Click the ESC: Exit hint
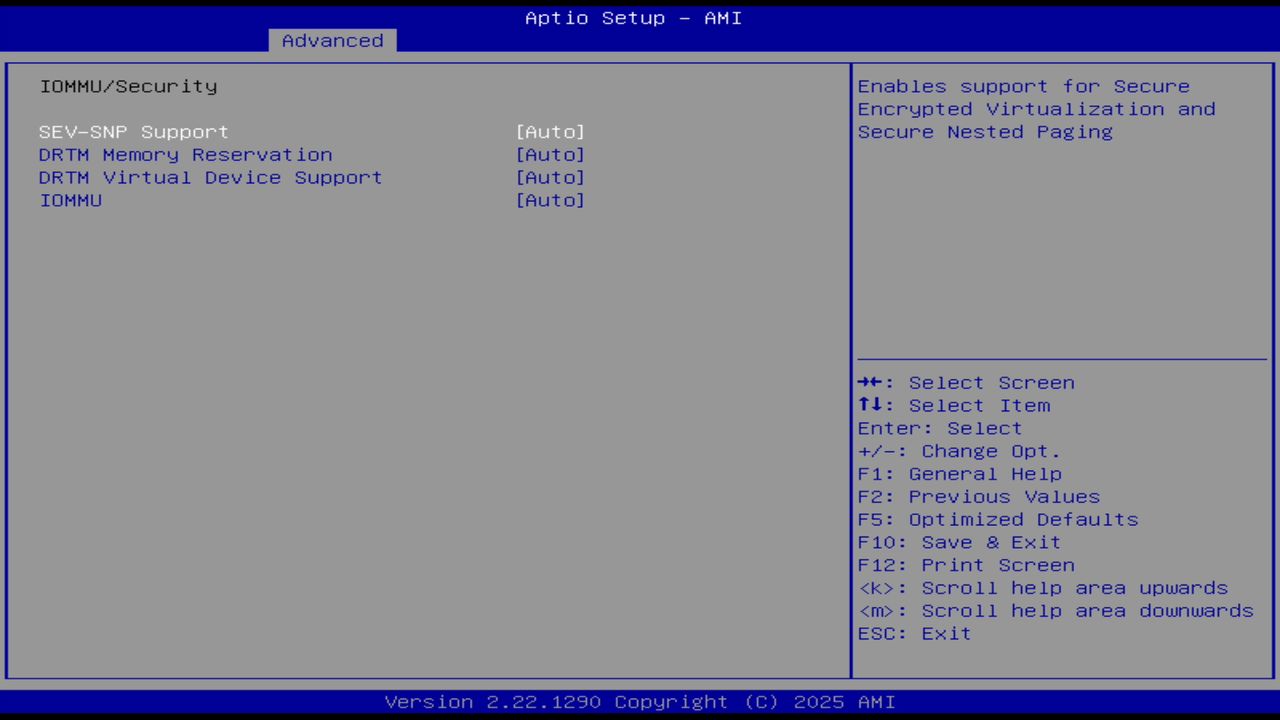1280x720 pixels. point(914,634)
